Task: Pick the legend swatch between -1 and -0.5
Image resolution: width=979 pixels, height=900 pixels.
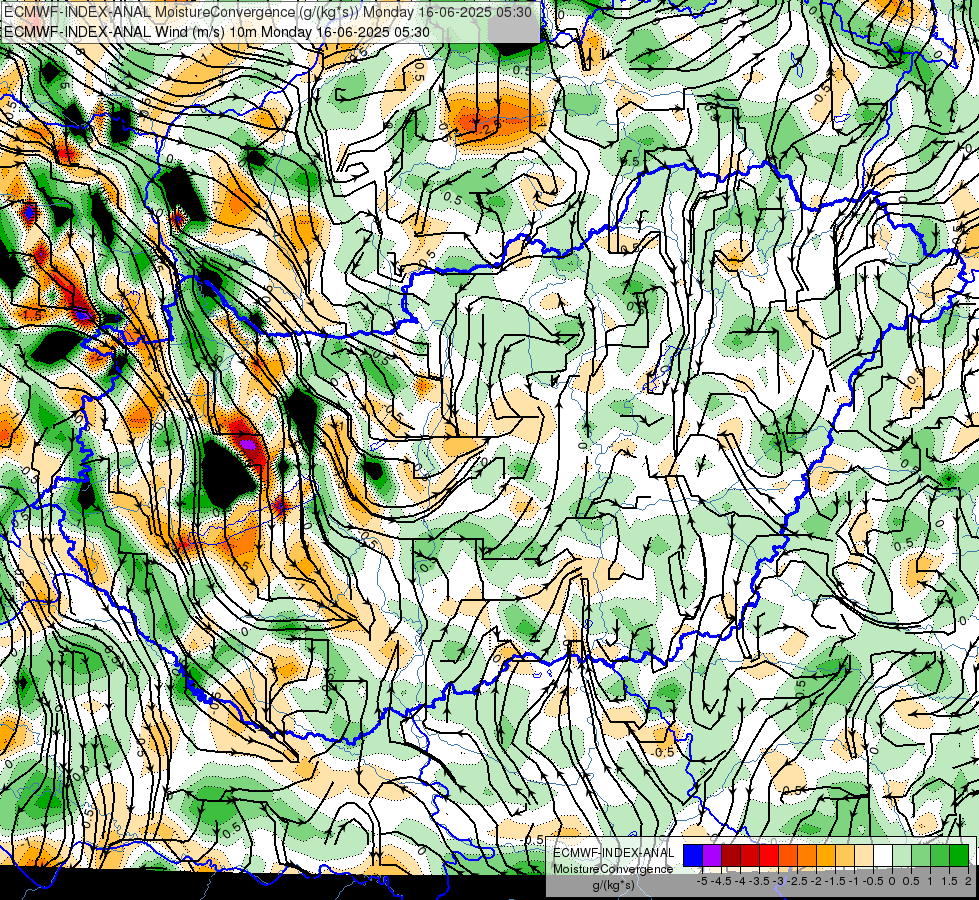Action: (863, 855)
